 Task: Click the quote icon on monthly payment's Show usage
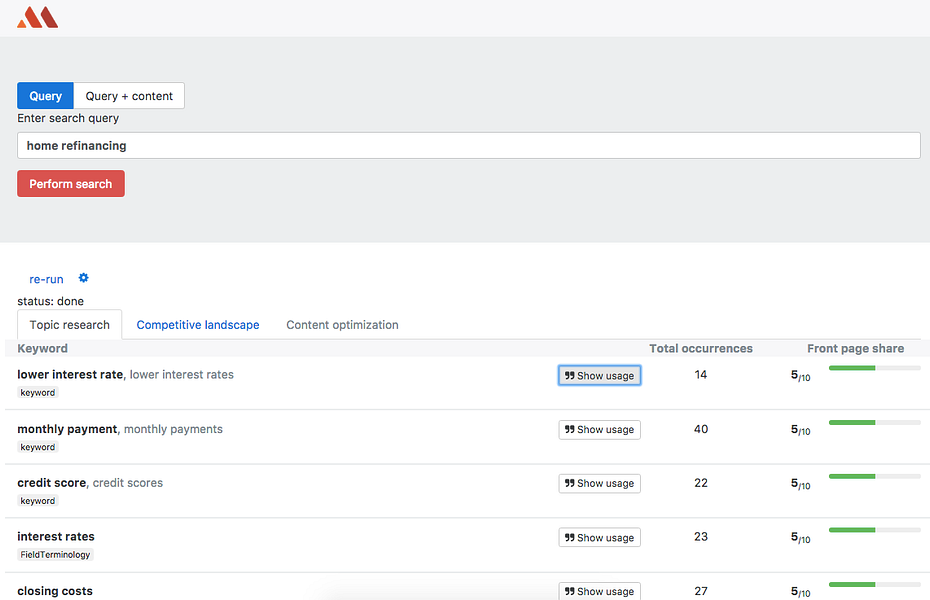[x=568, y=429]
